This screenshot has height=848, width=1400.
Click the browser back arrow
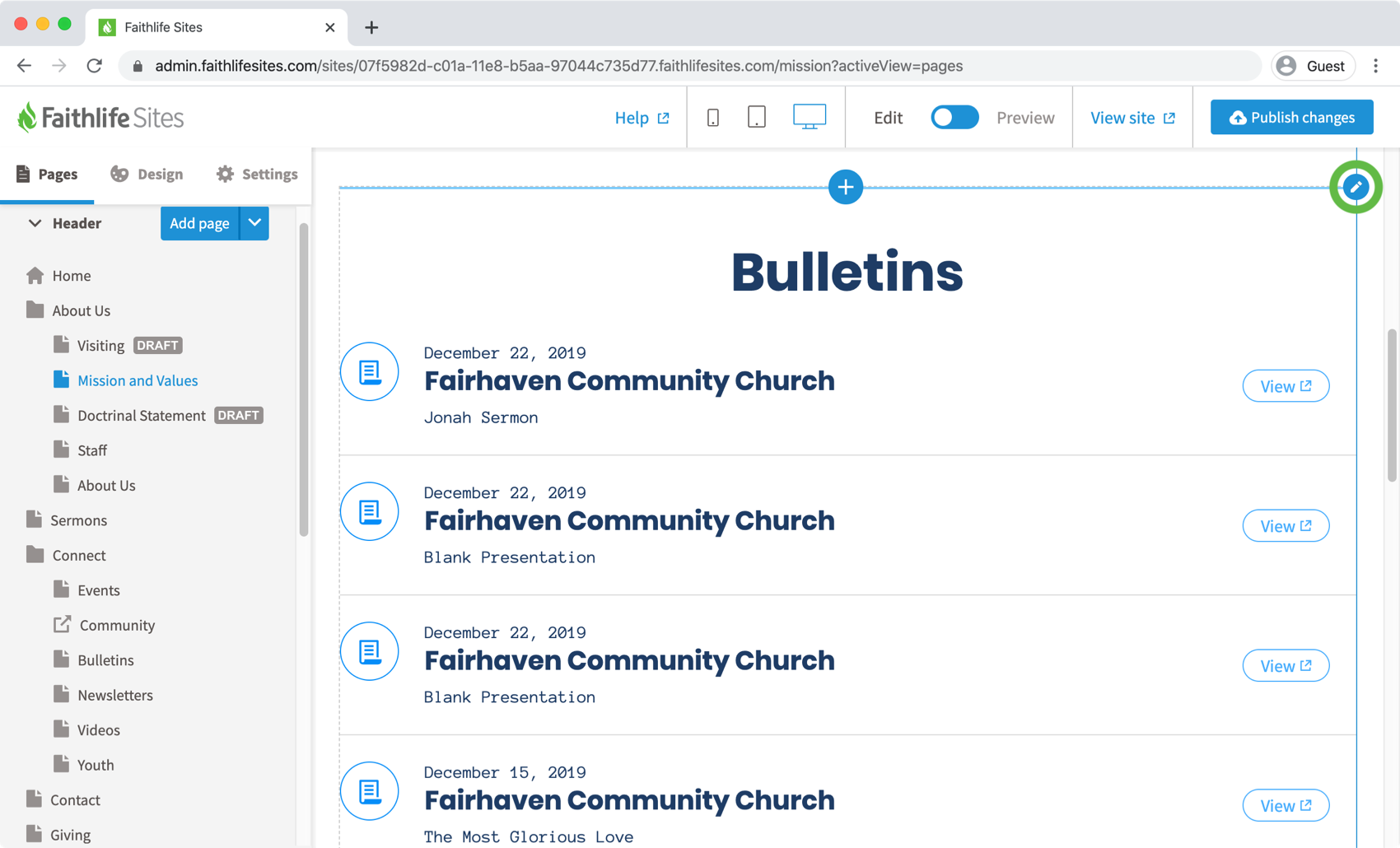[24, 66]
